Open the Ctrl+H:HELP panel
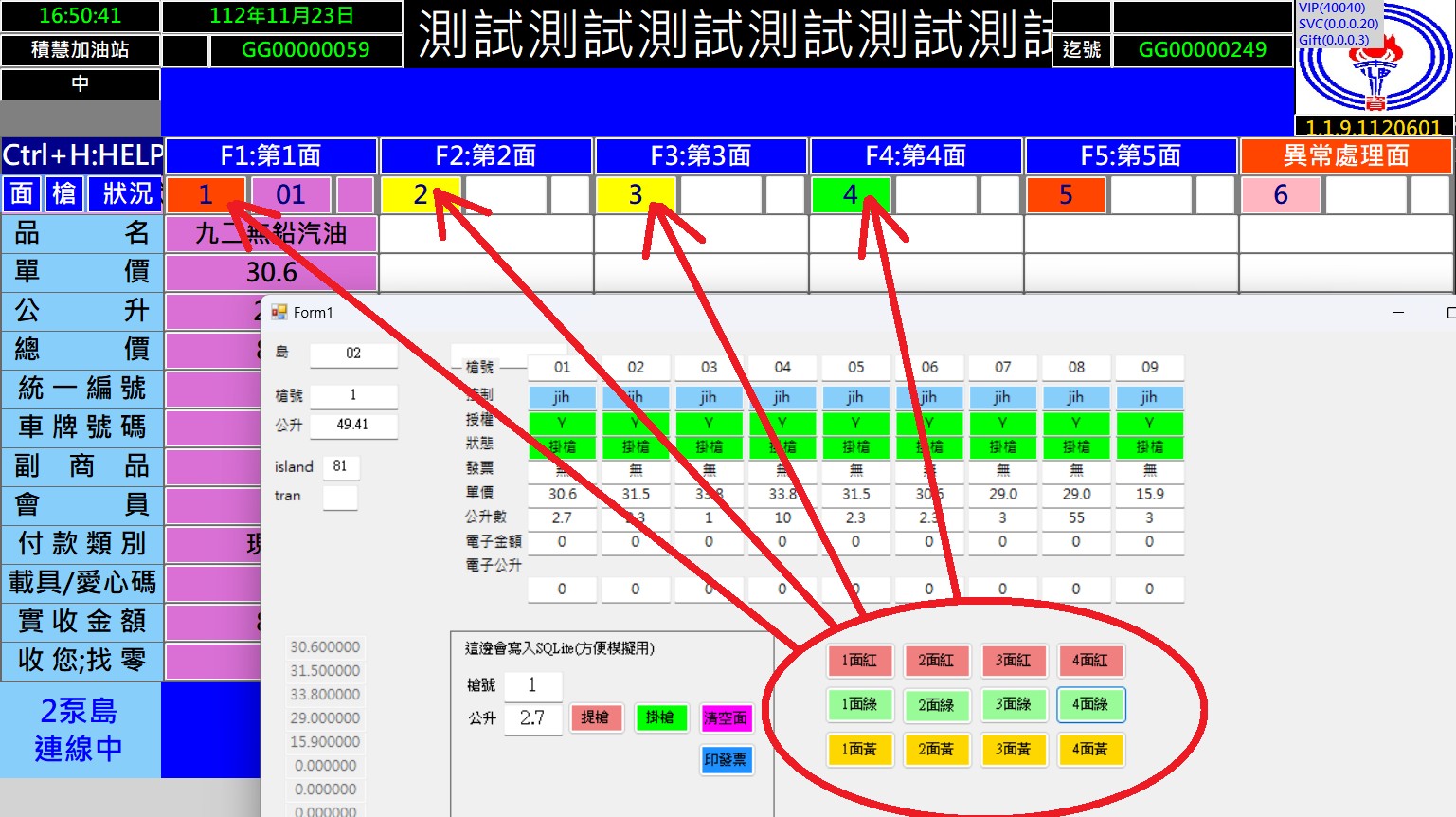Screen dimensions: 1456x817 [82, 155]
